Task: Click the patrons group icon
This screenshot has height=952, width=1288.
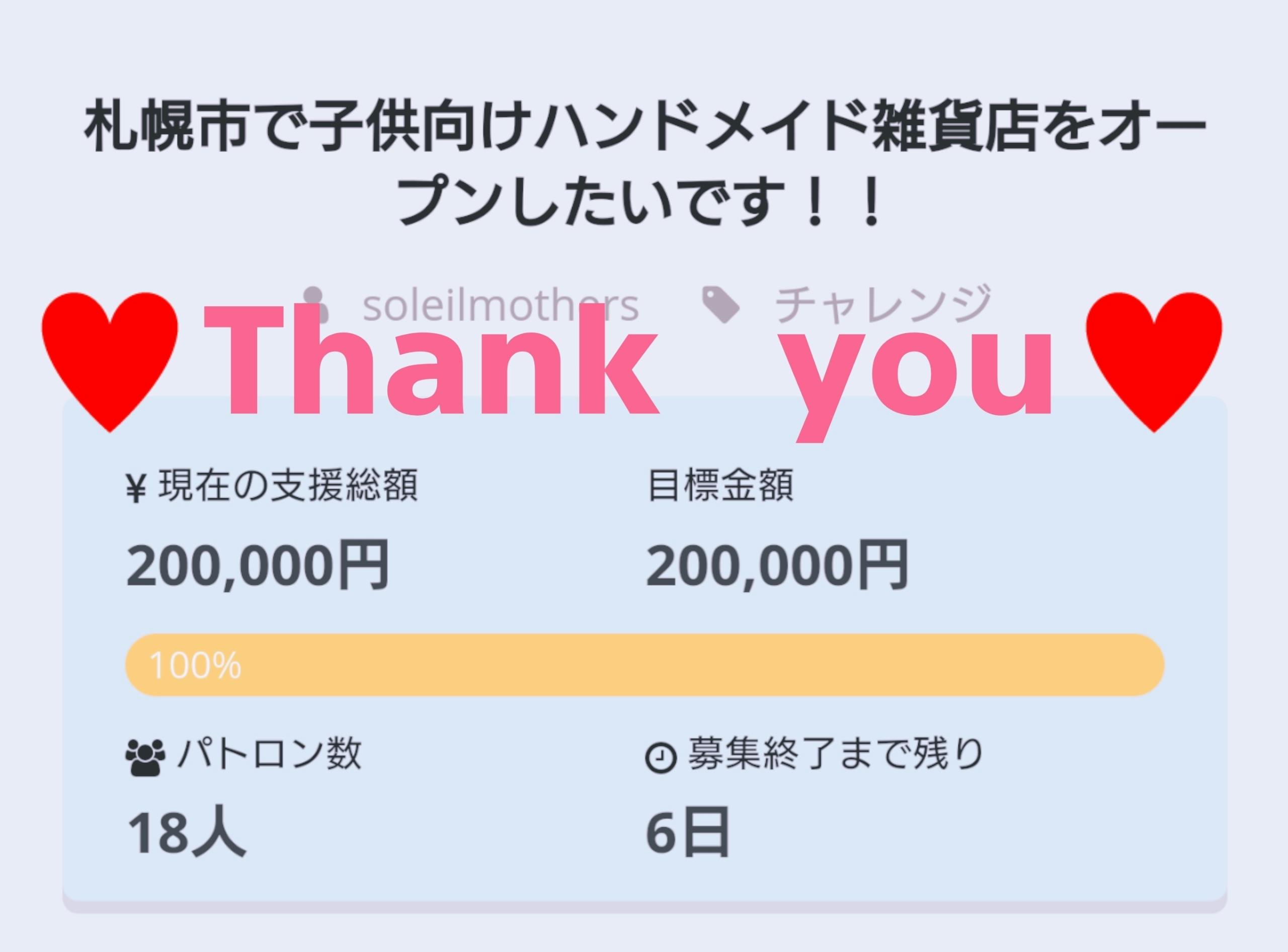Action: coord(145,757)
